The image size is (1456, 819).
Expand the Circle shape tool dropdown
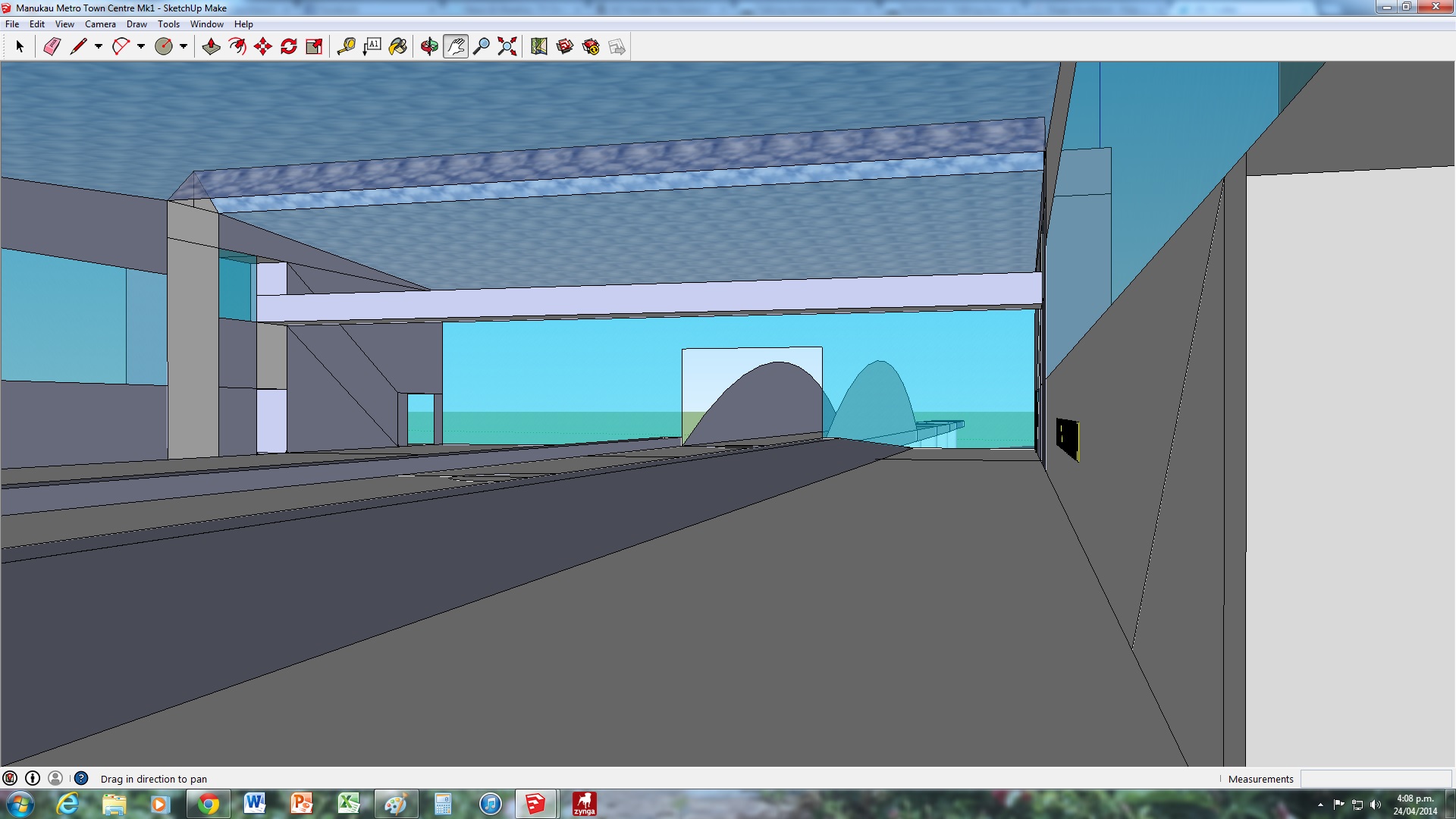(x=184, y=47)
